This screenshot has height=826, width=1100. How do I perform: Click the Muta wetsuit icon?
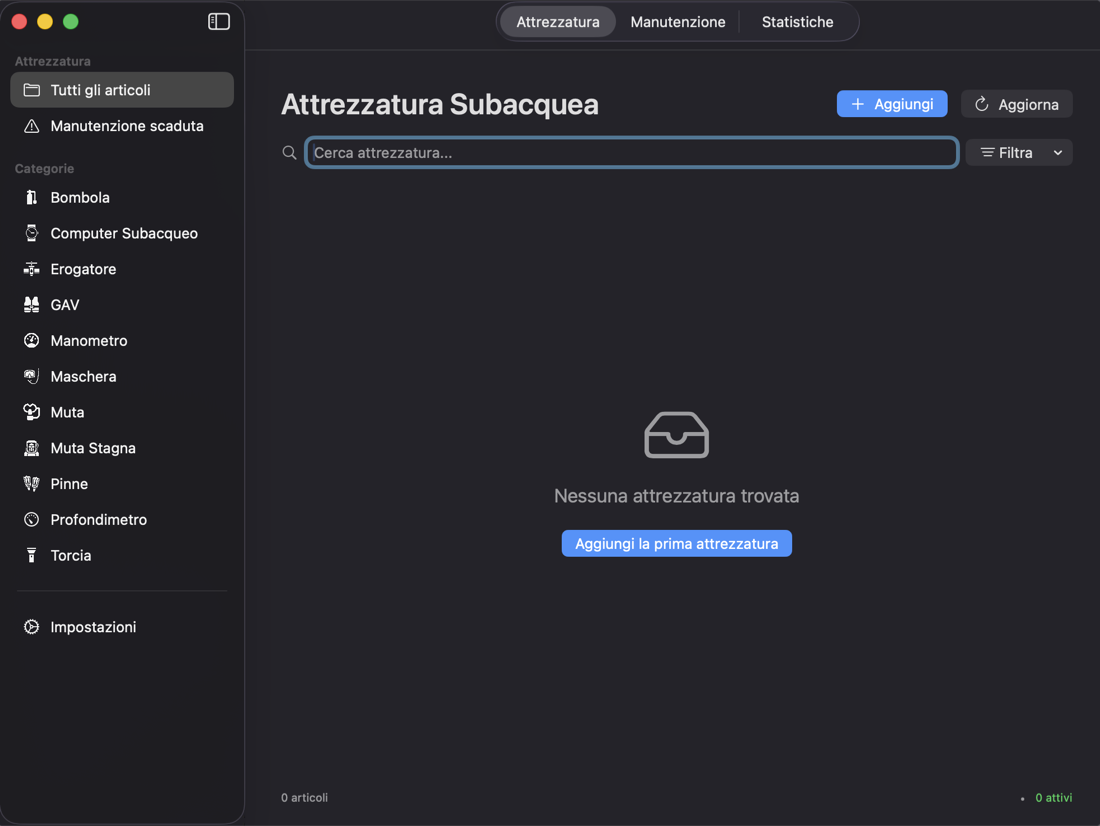point(32,413)
